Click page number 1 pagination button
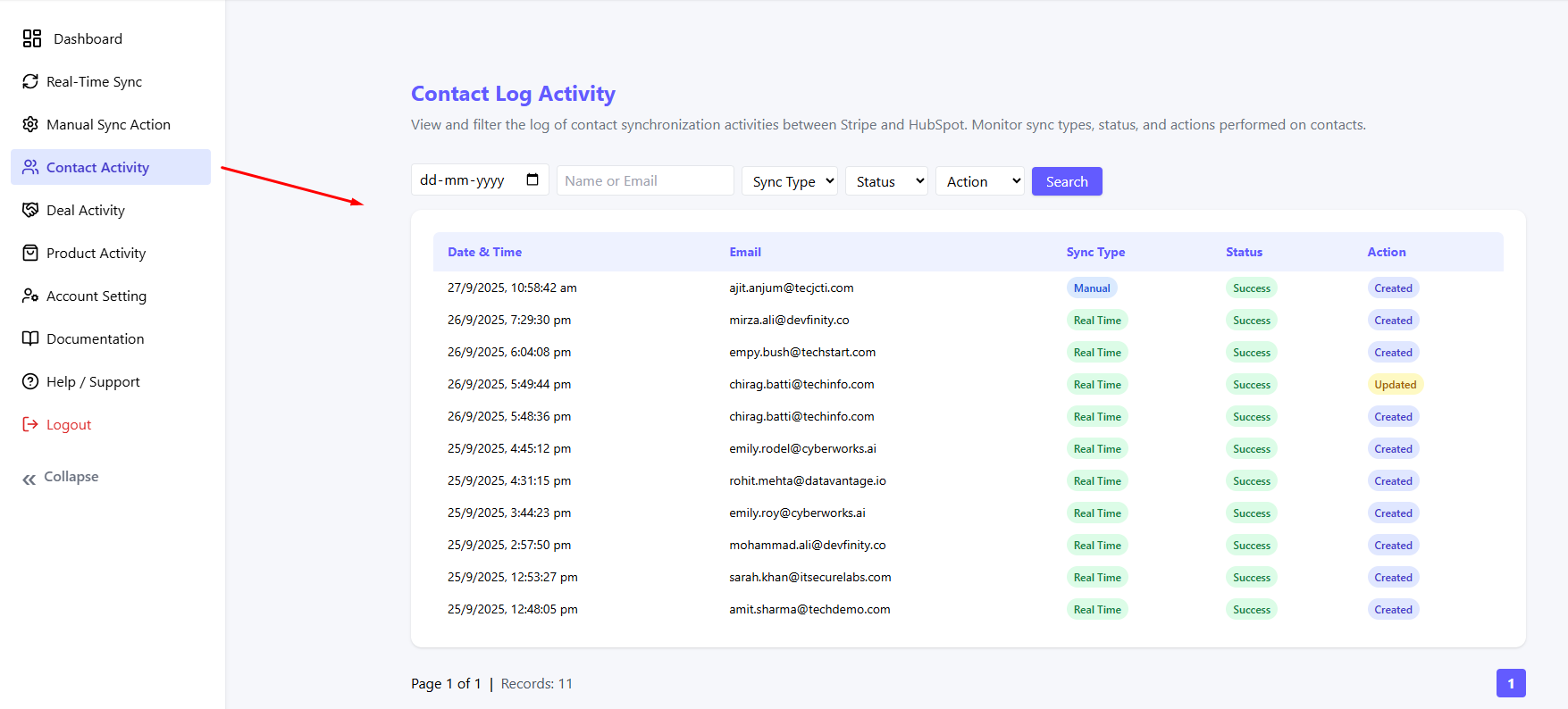The width and height of the screenshot is (1568, 709). click(x=1511, y=683)
